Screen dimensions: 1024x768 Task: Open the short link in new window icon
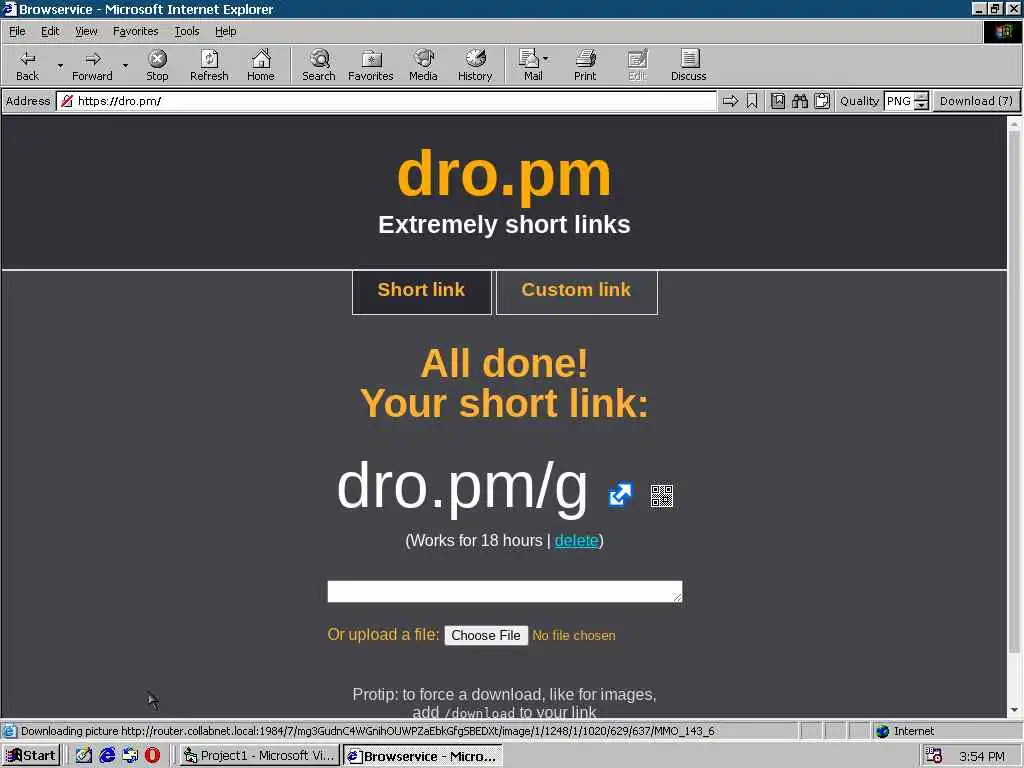620,494
